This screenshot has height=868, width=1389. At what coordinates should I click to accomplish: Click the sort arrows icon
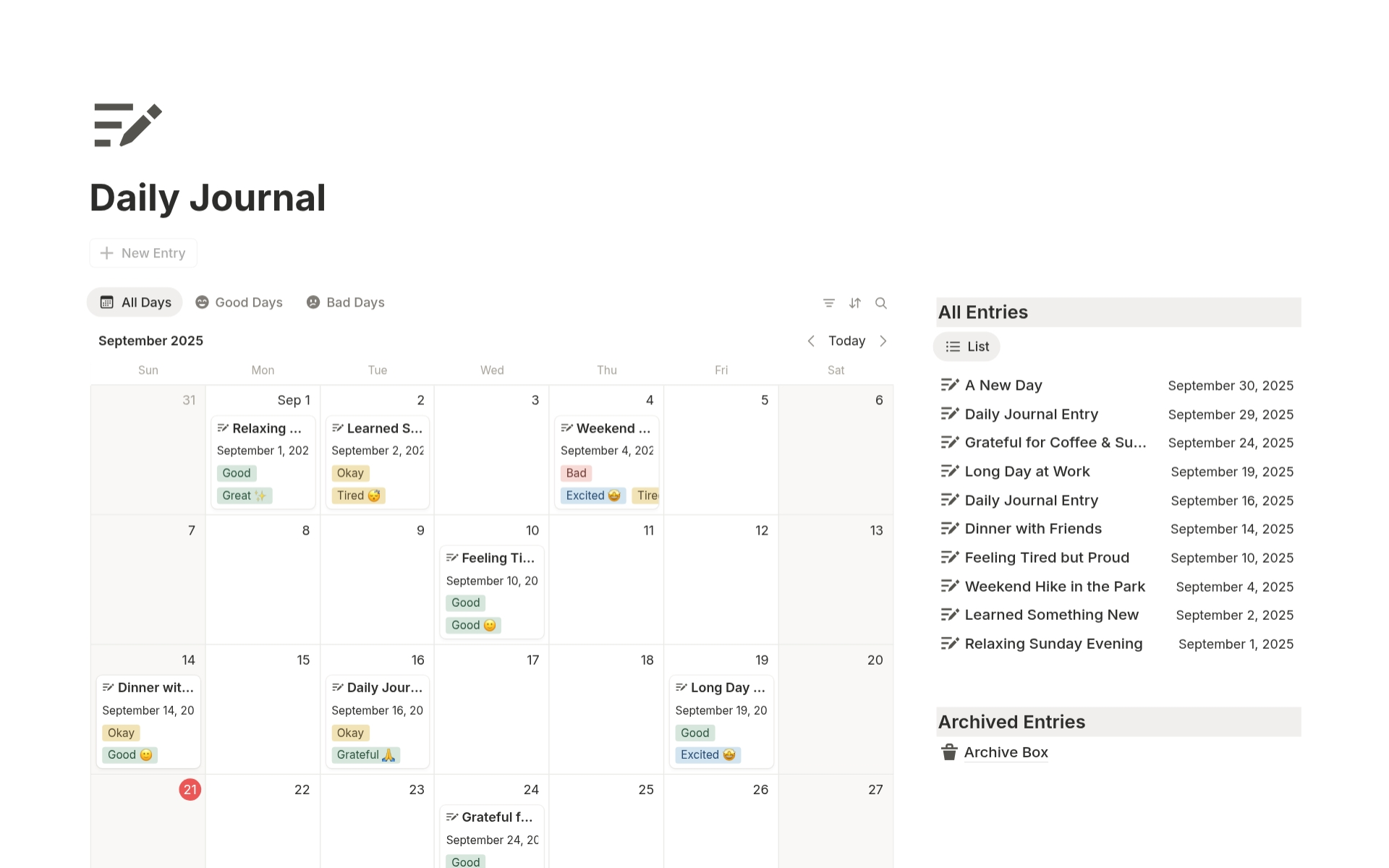coord(854,302)
